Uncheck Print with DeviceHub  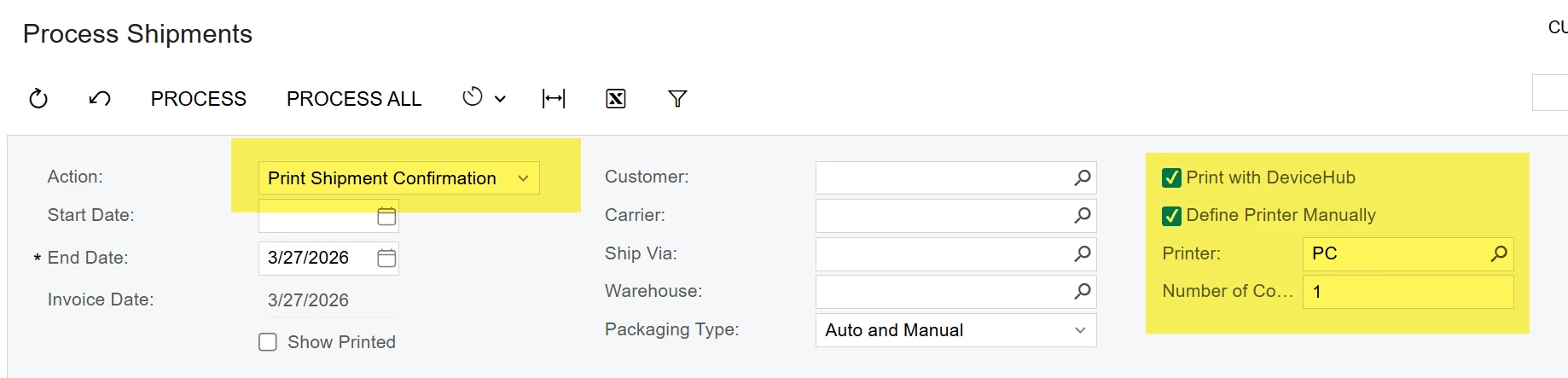click(1171, 178)
